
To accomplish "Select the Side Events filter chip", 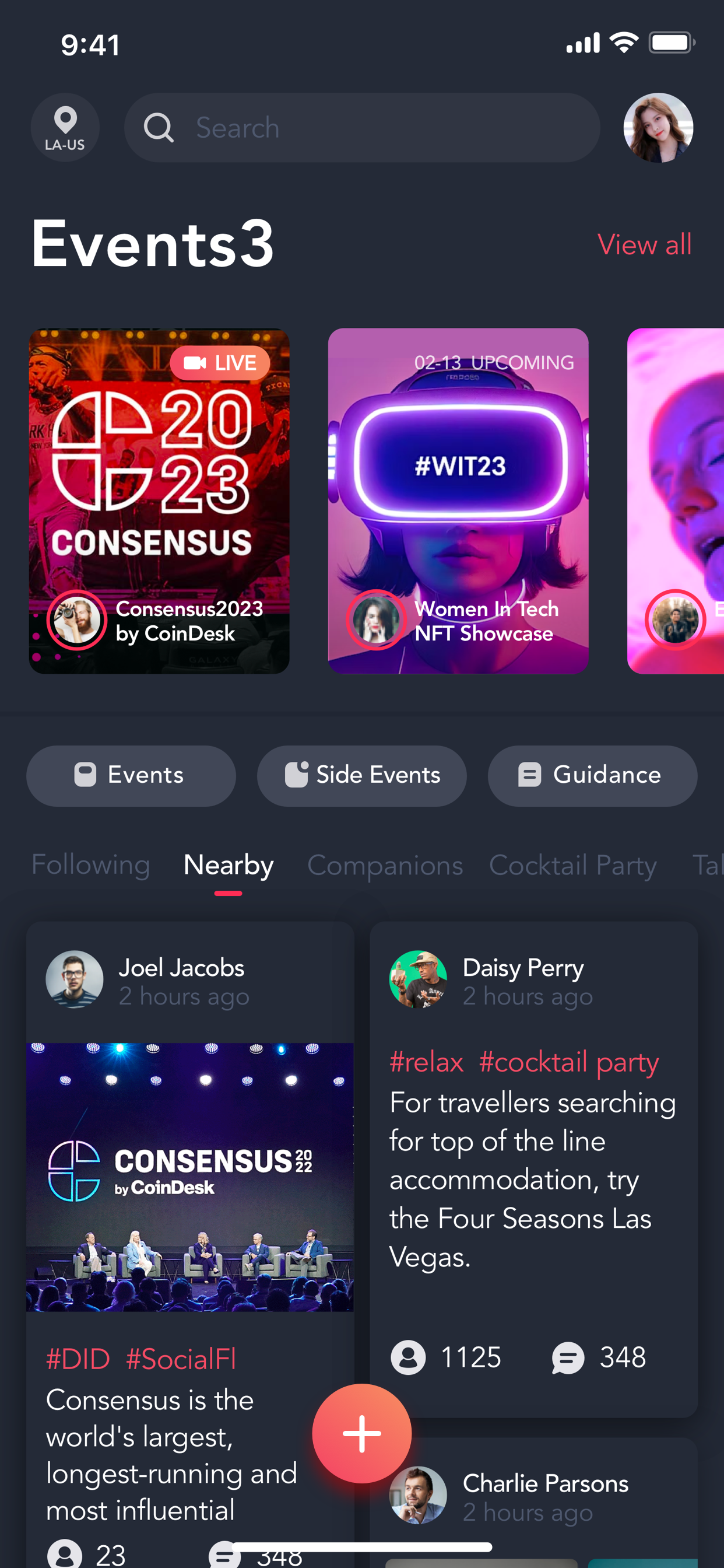I will [x=362, y=775].
